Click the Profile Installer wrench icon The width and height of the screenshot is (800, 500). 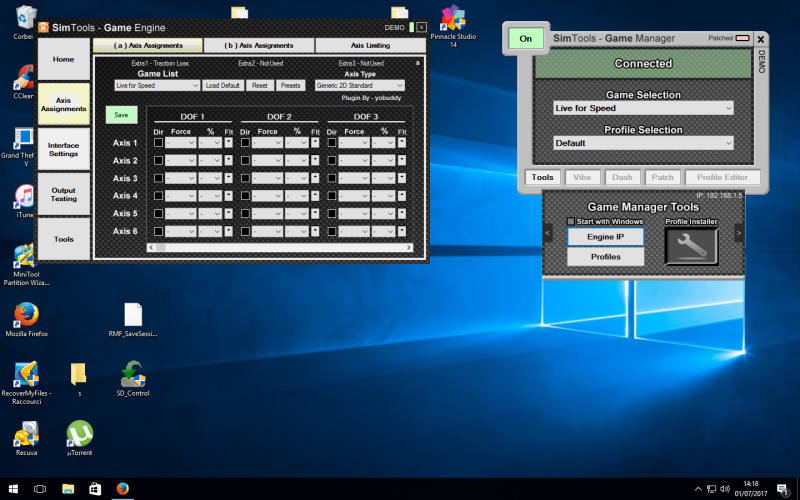[x=691, y=246]
